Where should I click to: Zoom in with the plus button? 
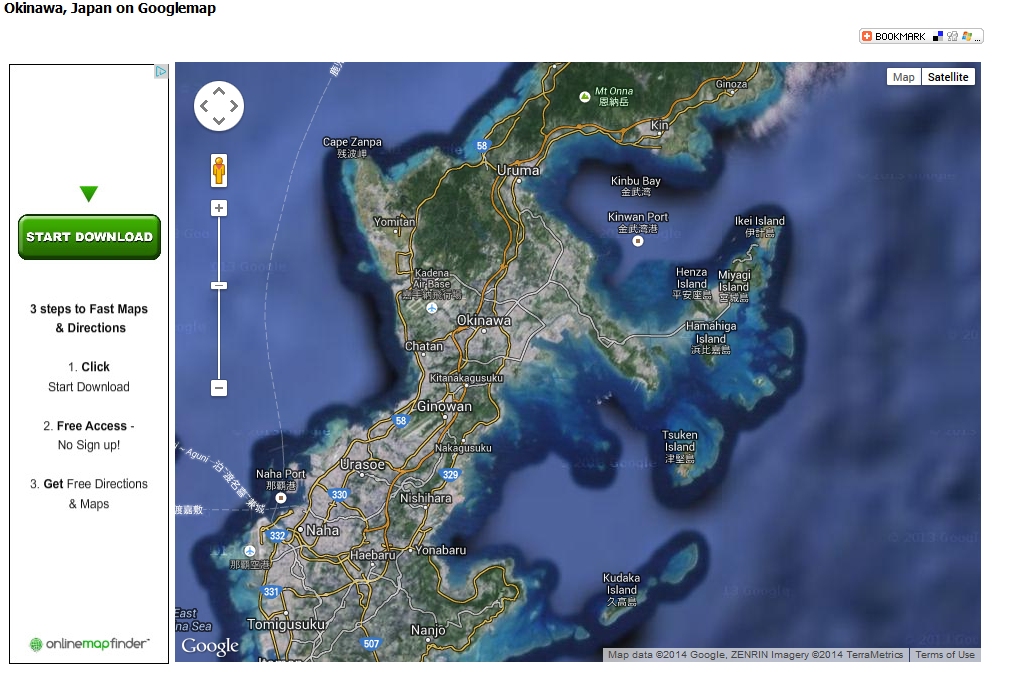click(219, 208)
